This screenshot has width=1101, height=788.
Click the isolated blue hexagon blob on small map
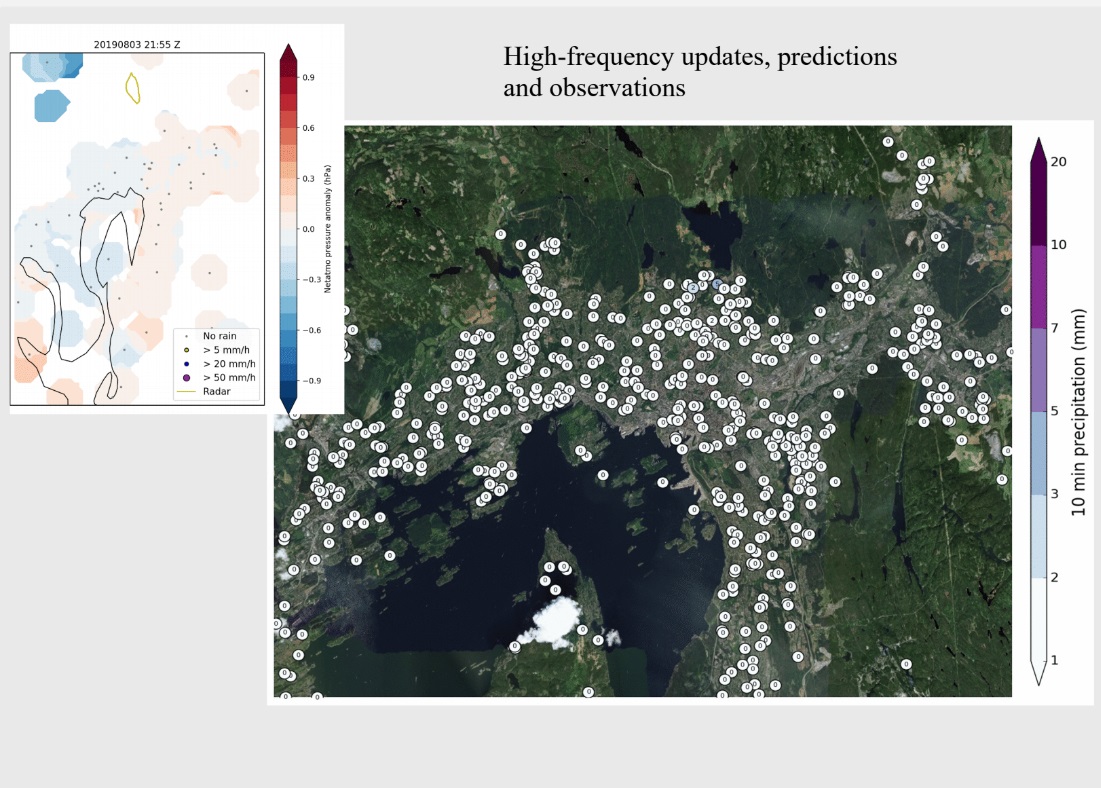pyautogui.click(x=52, y=105)
